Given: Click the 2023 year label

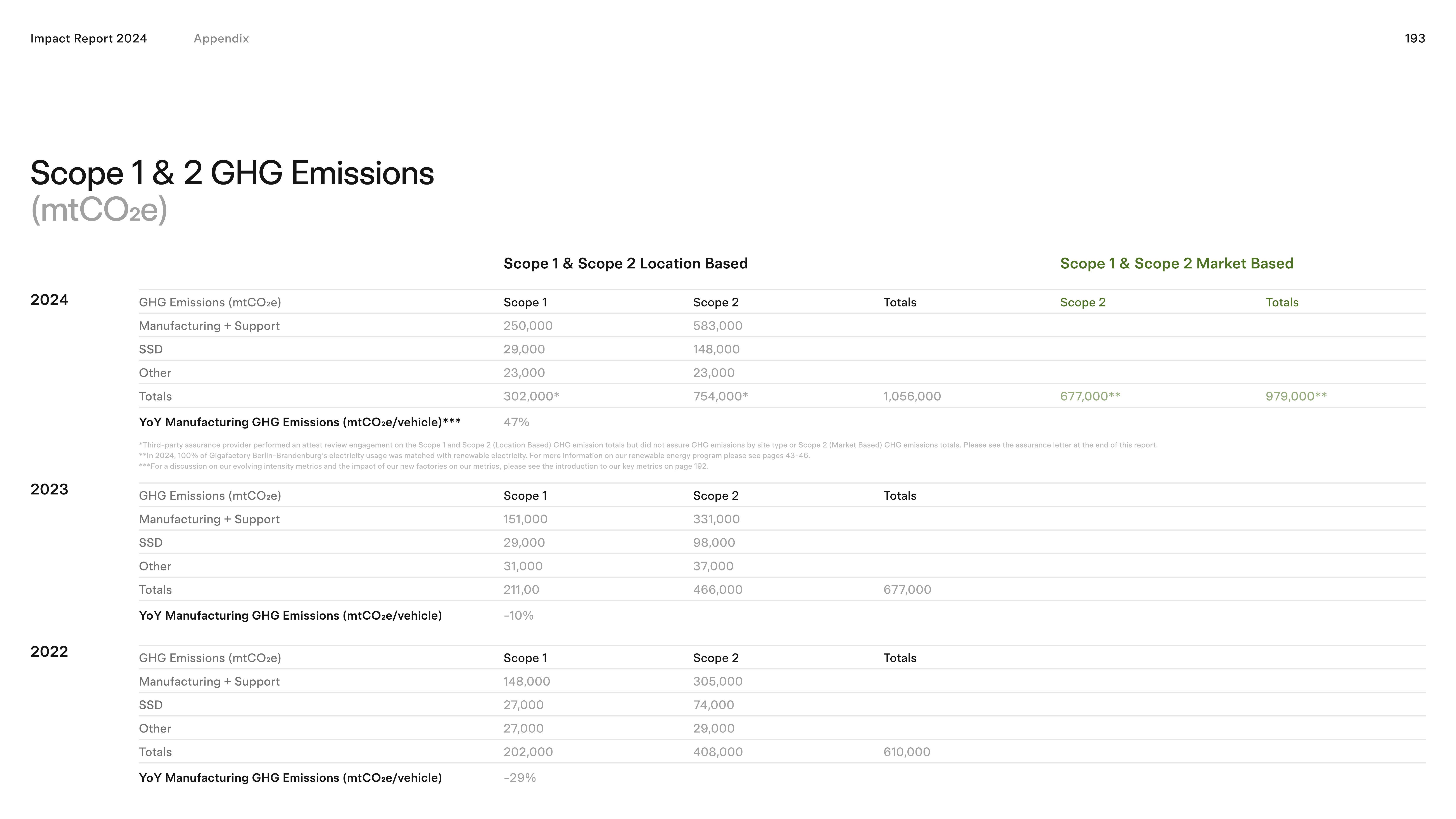Looking at the screenshot, I should click(49, 489).
